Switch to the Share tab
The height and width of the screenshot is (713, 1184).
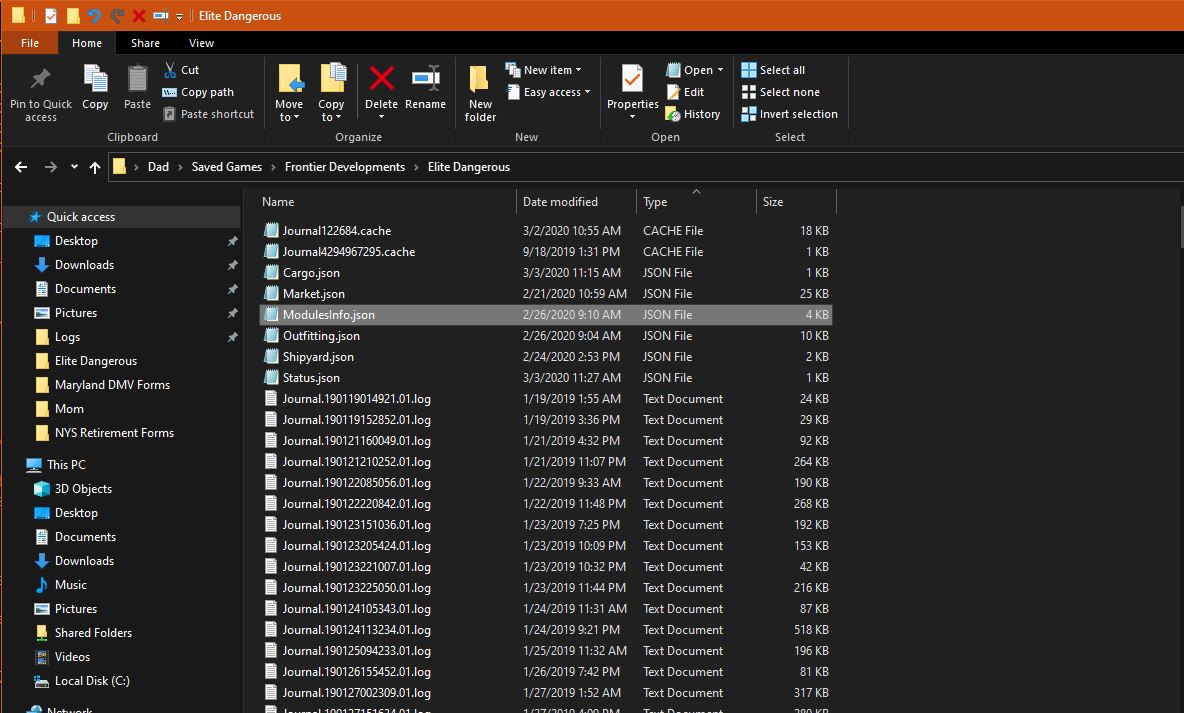pyautogui.click(x=145, y=43)
